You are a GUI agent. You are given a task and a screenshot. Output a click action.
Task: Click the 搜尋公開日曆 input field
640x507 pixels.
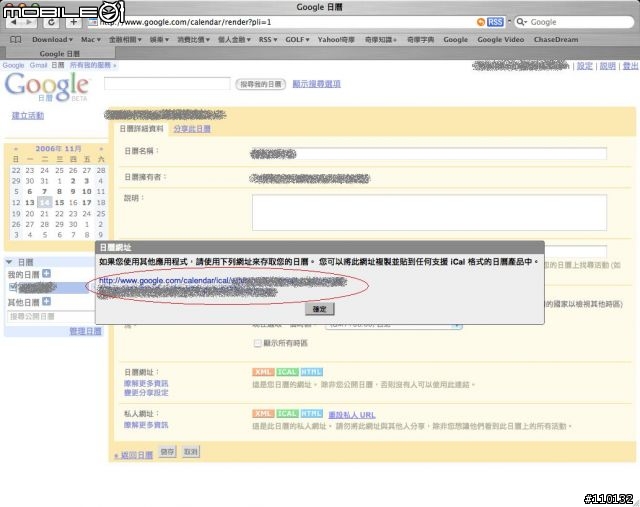[51, 316]
